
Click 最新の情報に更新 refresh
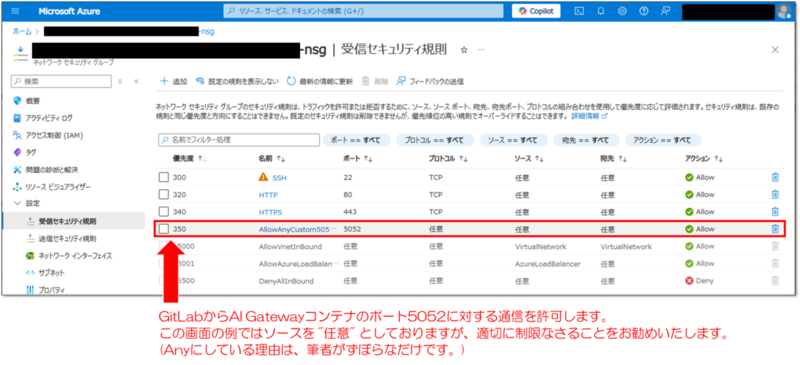coord(320,81)
